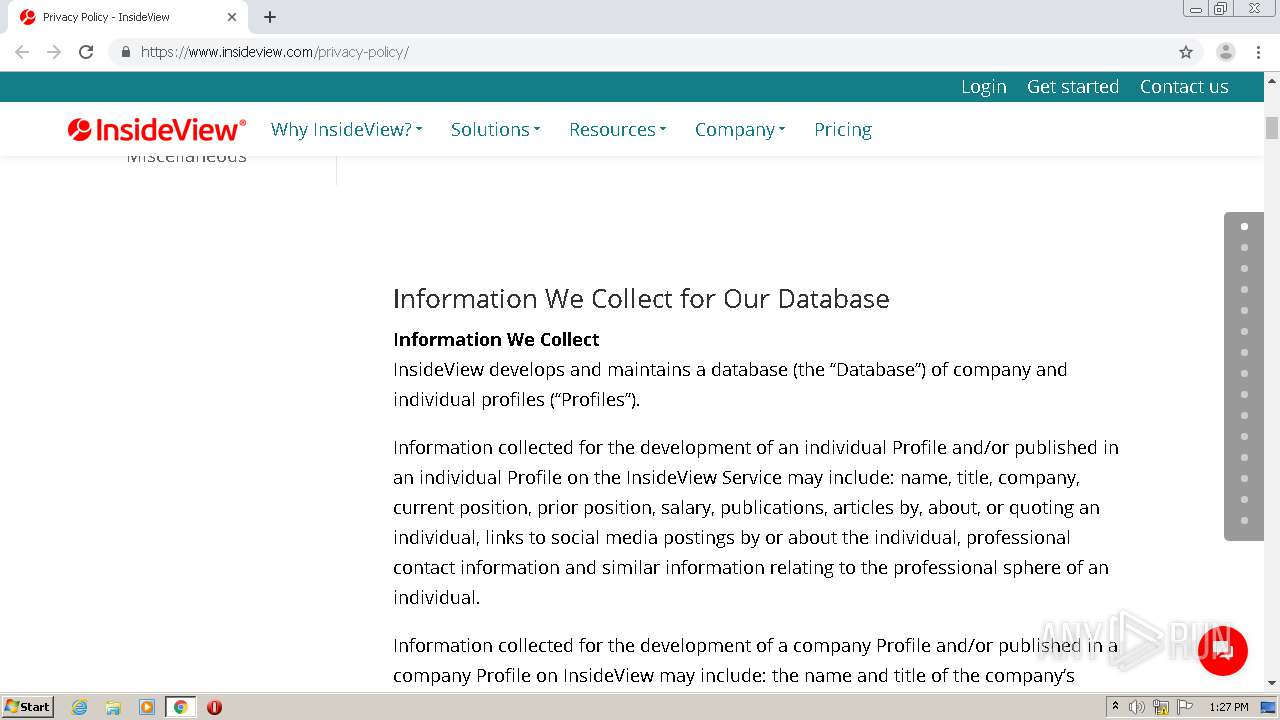Open a new tab with the plus button
Screen dimensions: 1280x720
(x=270, y=17)
